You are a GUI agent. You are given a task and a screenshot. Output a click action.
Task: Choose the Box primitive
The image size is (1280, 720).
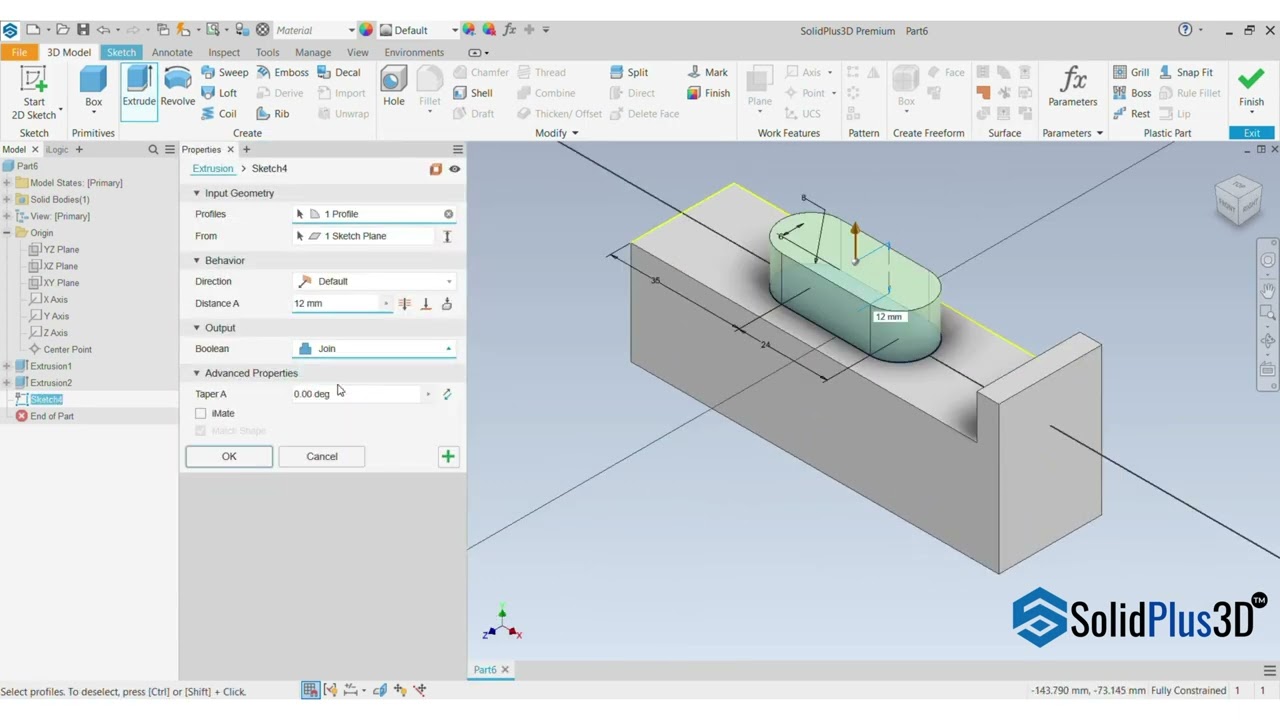click(93, 88)
